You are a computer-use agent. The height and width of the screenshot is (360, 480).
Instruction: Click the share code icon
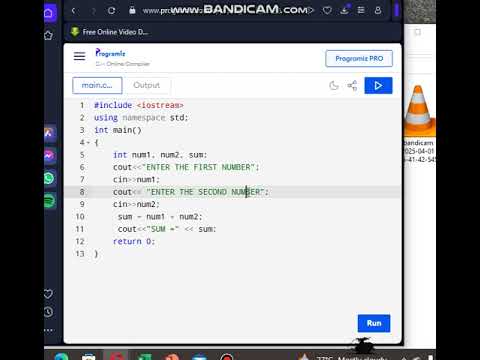(x=352, y=86)
